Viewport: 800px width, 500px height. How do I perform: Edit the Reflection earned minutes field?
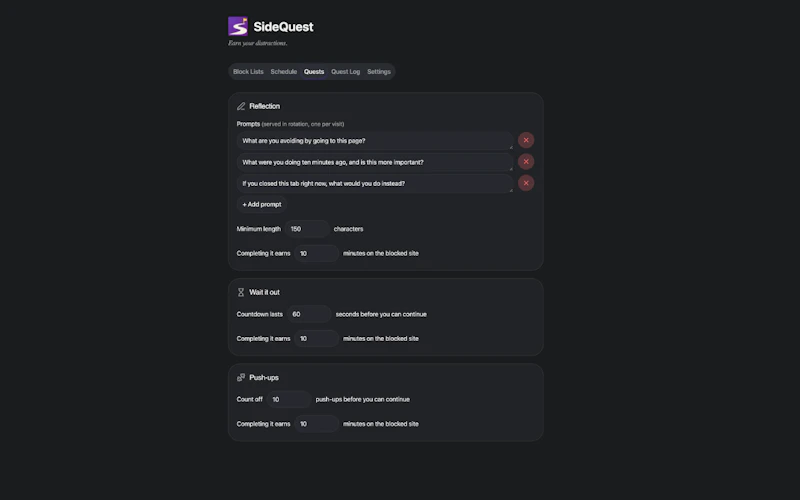pos(316,254)
